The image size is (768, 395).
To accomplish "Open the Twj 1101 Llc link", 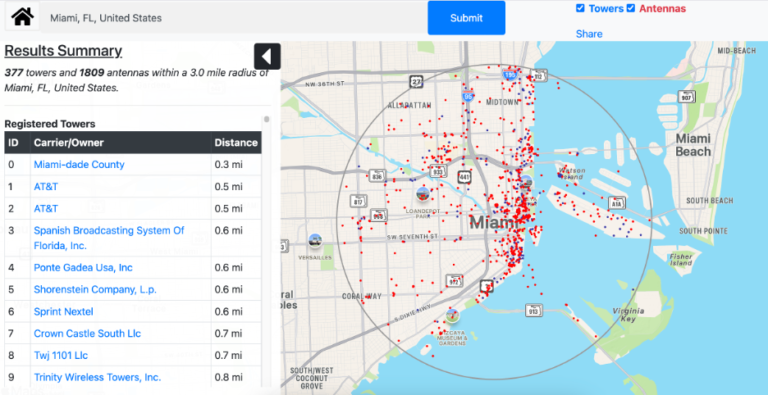I will (x=61, y=355).
